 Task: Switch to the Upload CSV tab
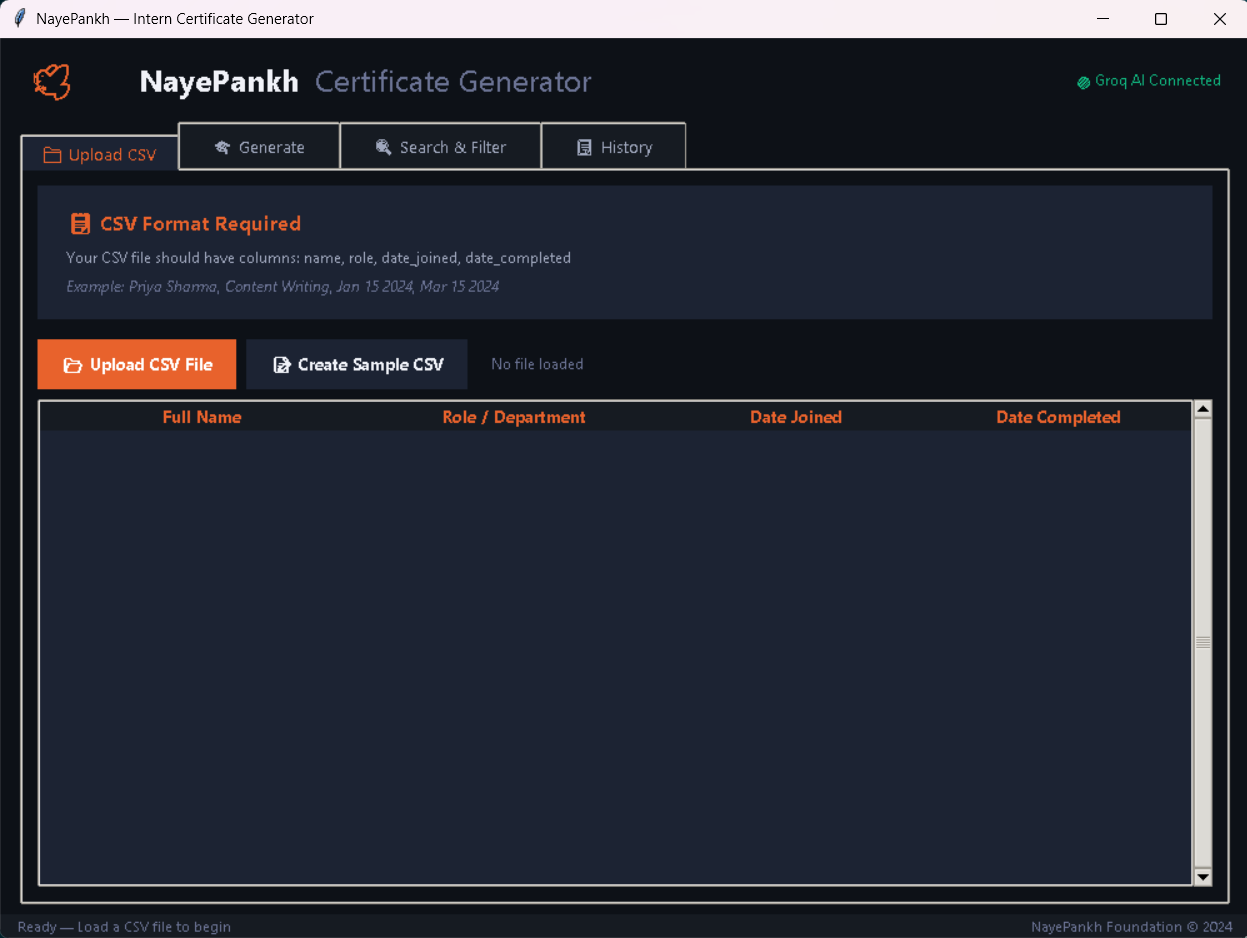[x=100, y=154]
